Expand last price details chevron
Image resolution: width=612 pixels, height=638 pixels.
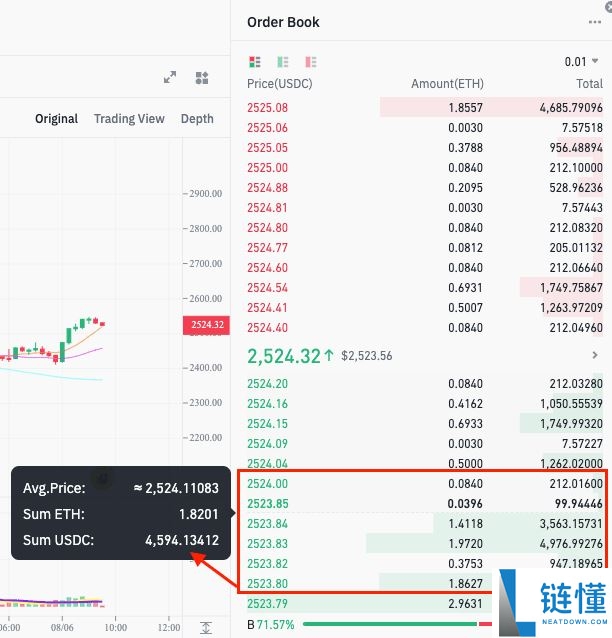(x=595, y=355)
